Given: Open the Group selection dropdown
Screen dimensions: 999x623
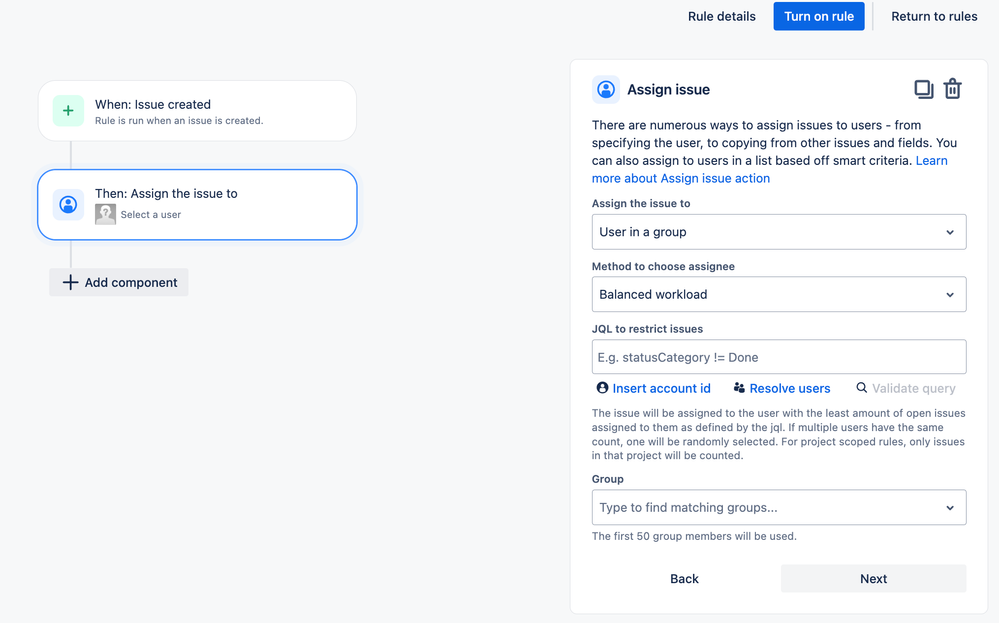Looking at the screenshot, I should (779, 508).
